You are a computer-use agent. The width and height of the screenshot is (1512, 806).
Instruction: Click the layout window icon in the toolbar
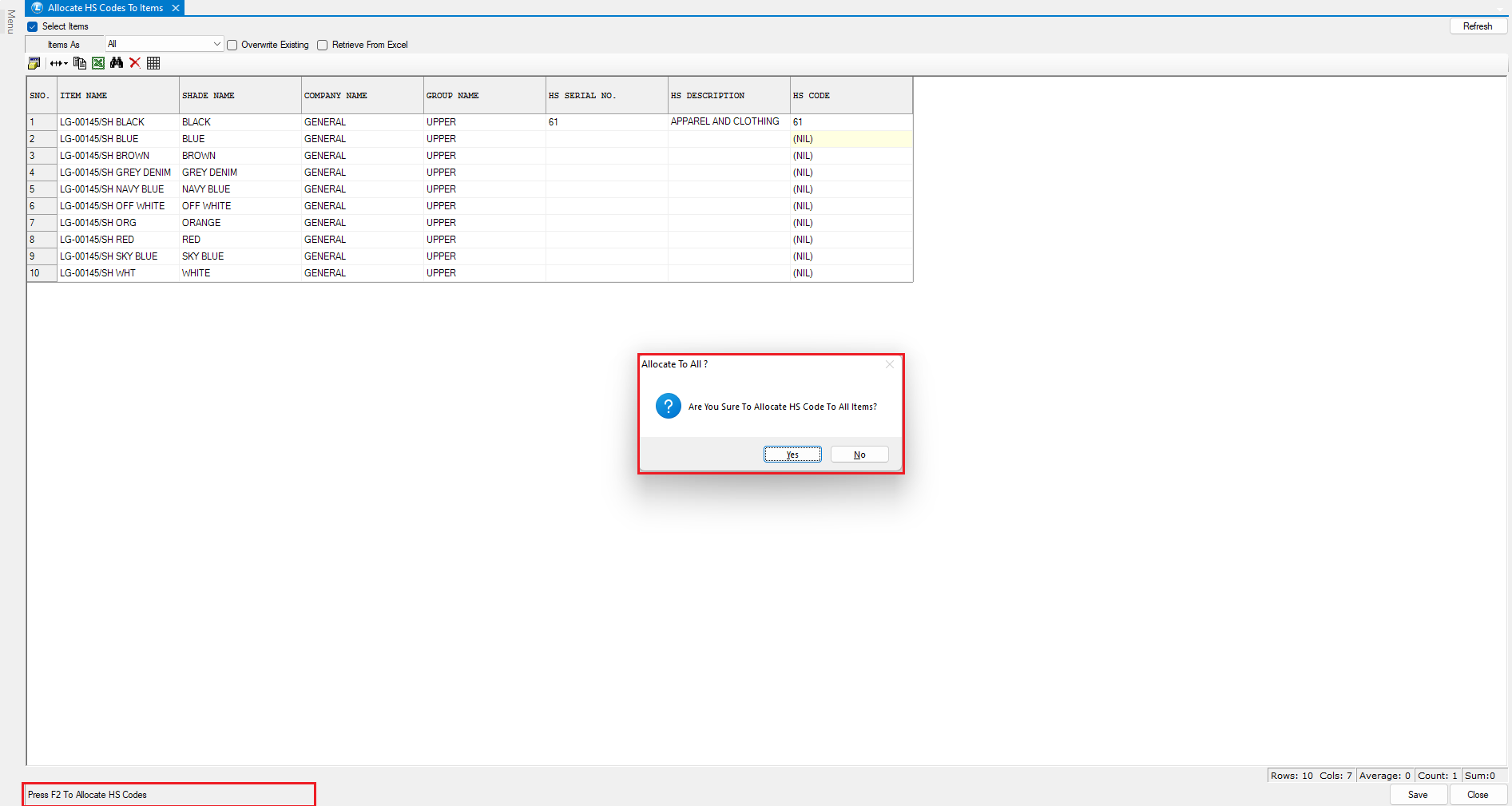click(34, 63)
